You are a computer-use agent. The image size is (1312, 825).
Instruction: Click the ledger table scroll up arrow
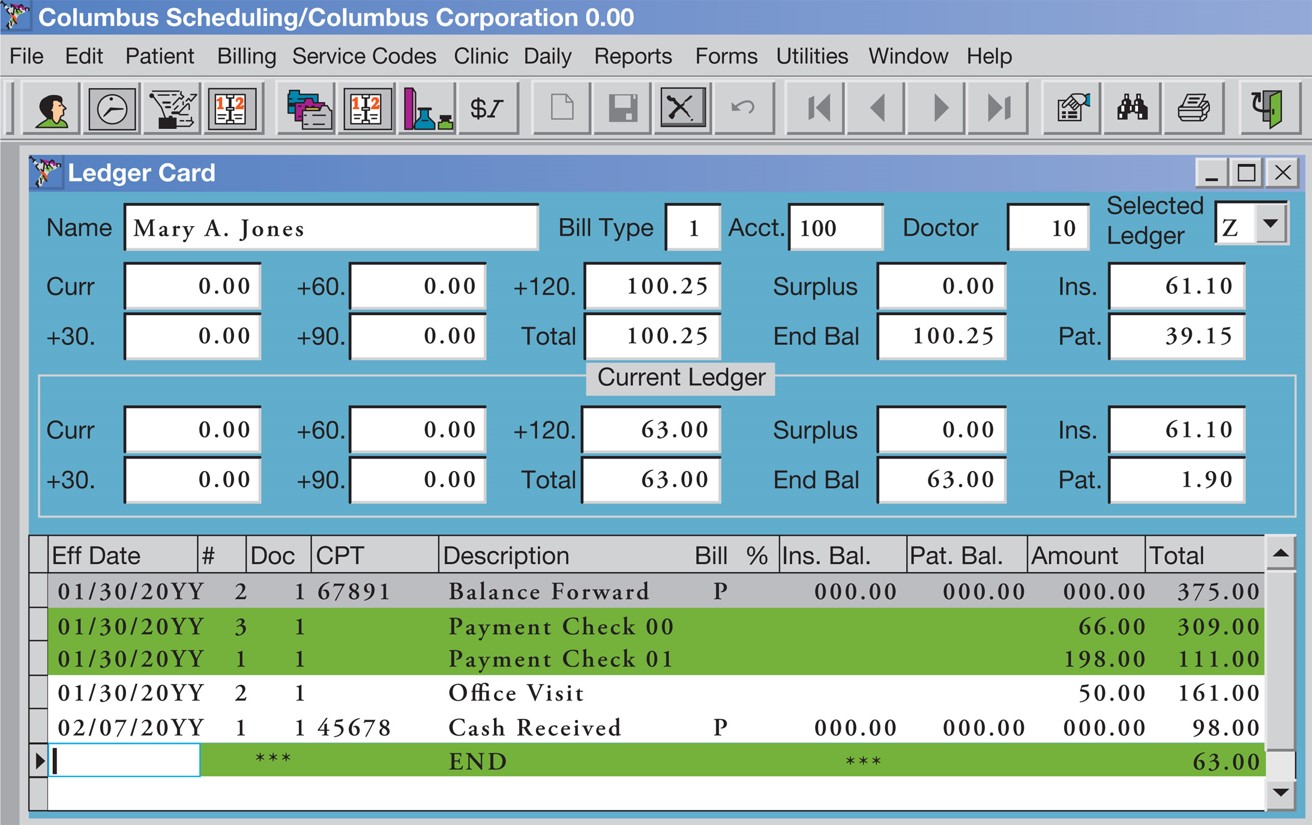pyautogui.click(x=1280, y=552)
